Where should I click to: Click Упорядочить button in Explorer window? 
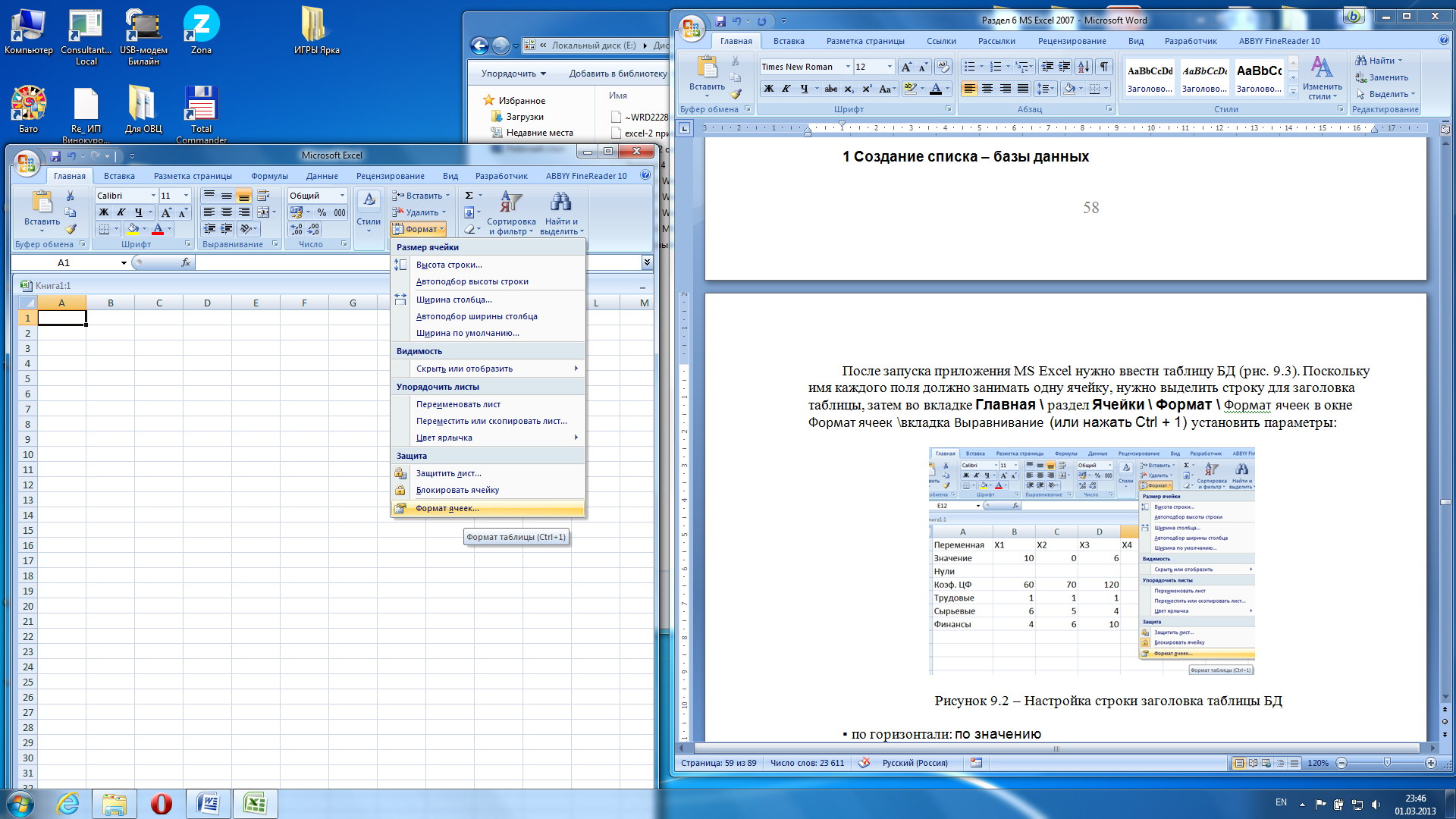tap(513, 74)
